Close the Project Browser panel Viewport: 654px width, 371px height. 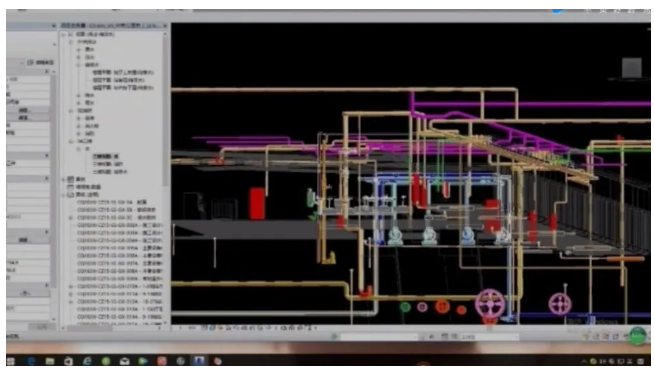tap(165, 26)
